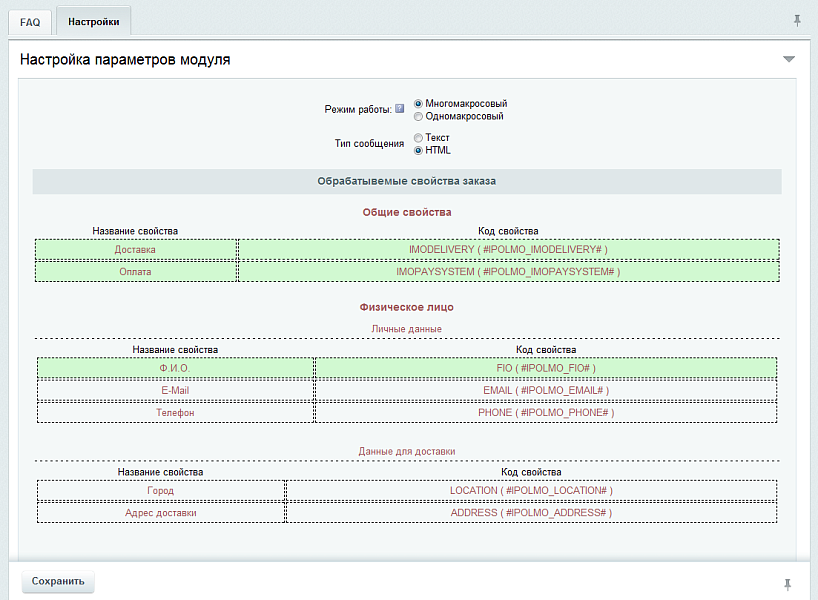Viewport: 818px width, 600px height.
Task: Click the pin icon near the Save button
Action: [788, 583]
